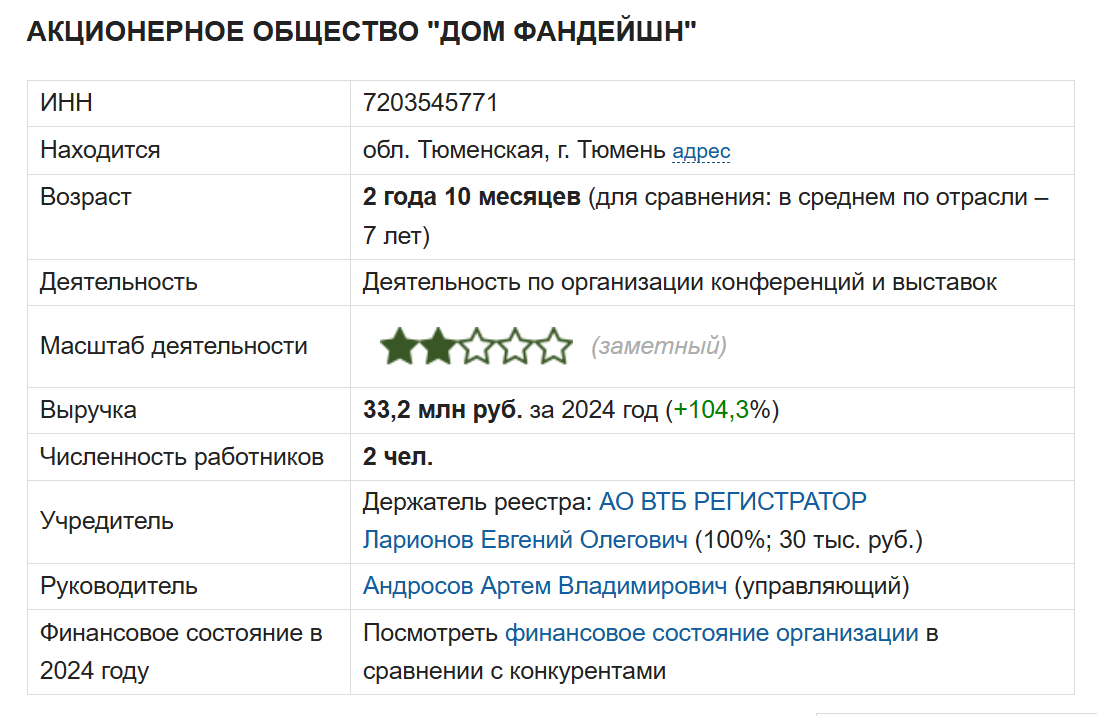
Task: Click the '(заметный)' scale label
Action: click(659, 347)
